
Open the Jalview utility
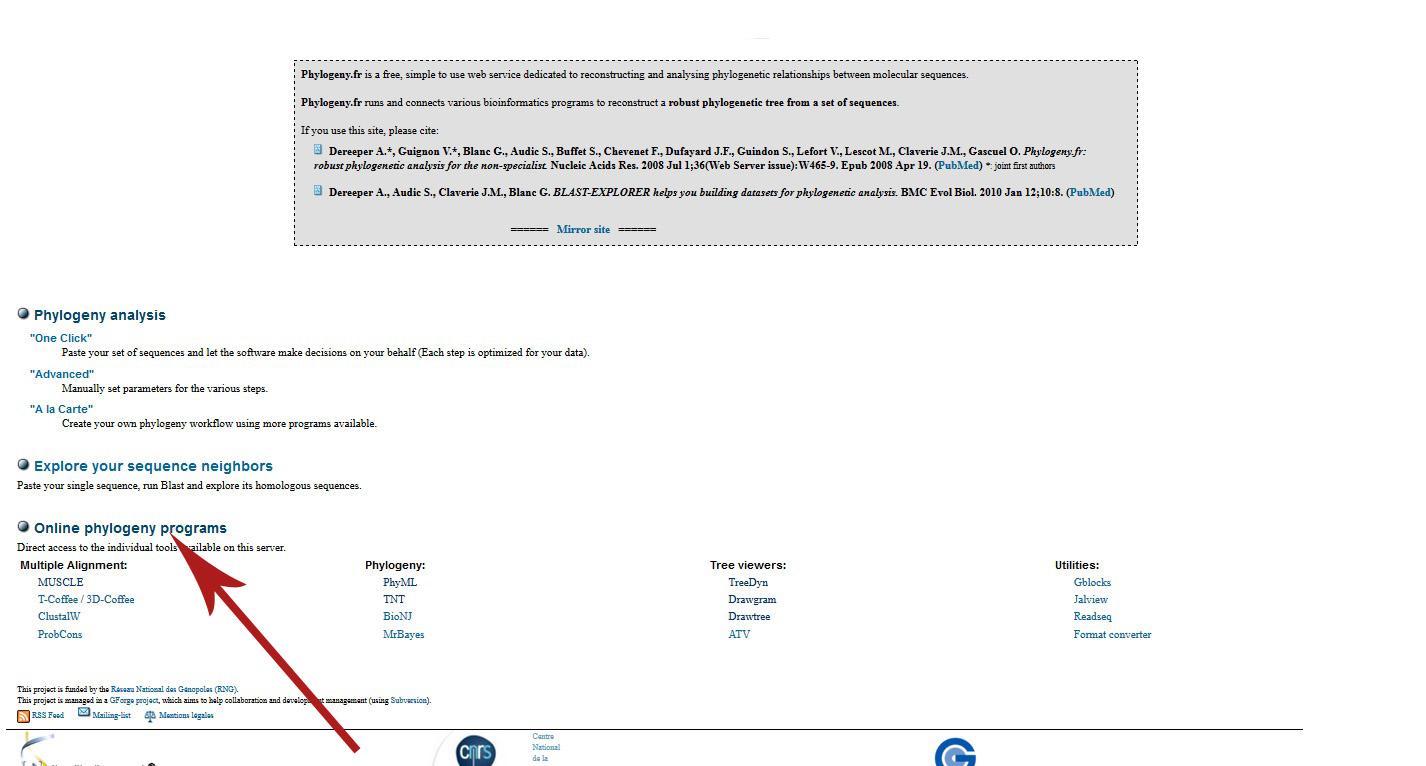[x=1090, y=599]
